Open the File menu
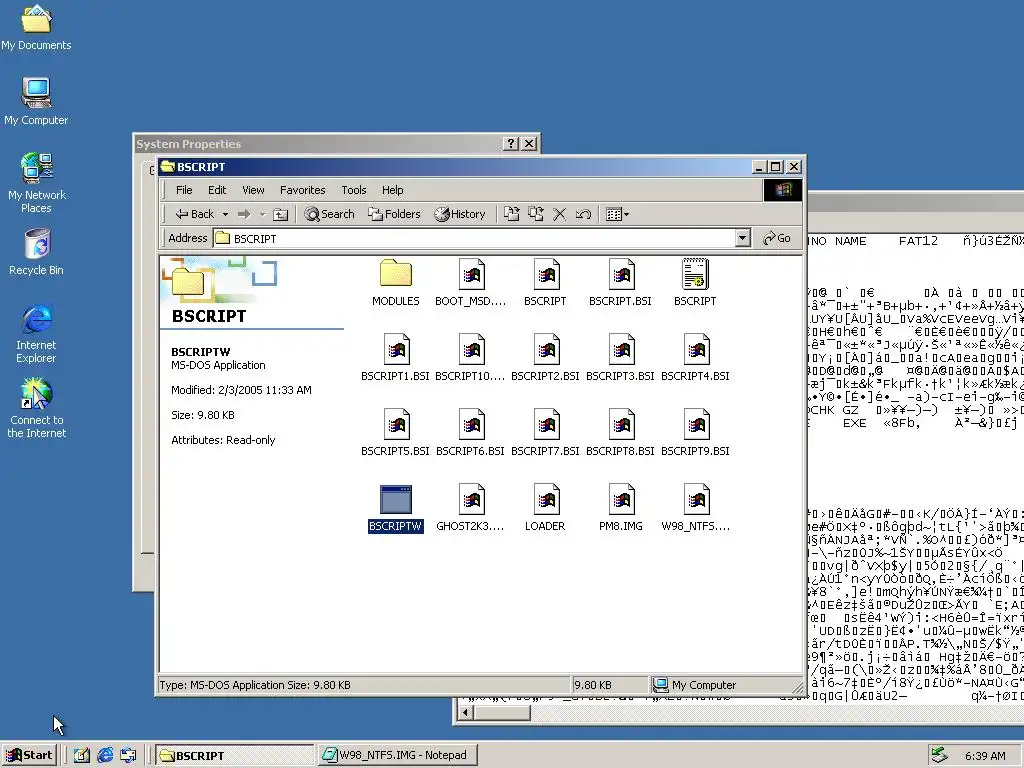Image resolution: width=1024 pixels, height=768 pixels. pyautogui.click(x=184, y=190)
